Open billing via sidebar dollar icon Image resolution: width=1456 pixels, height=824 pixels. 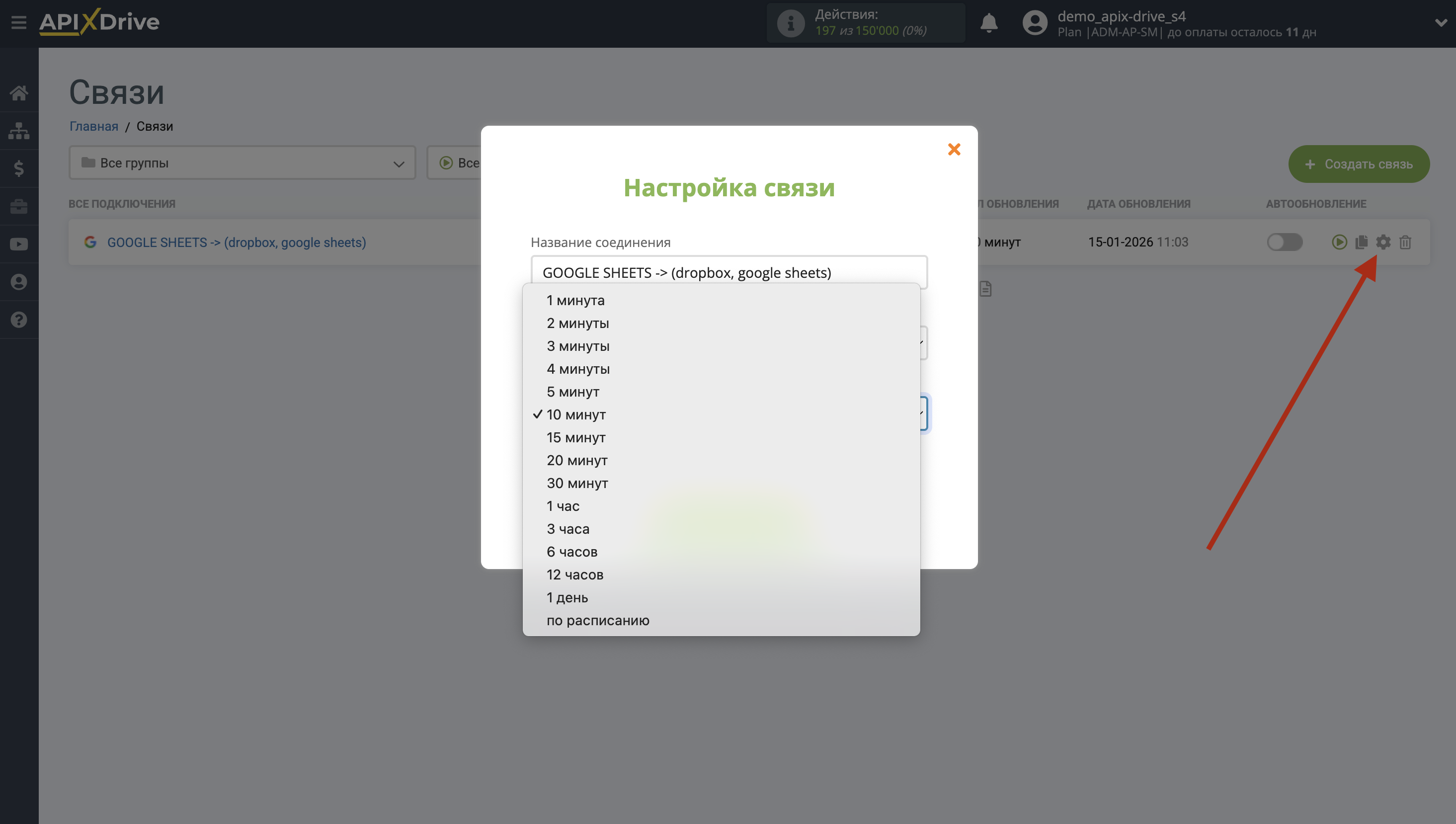click(x=19, y=168)
